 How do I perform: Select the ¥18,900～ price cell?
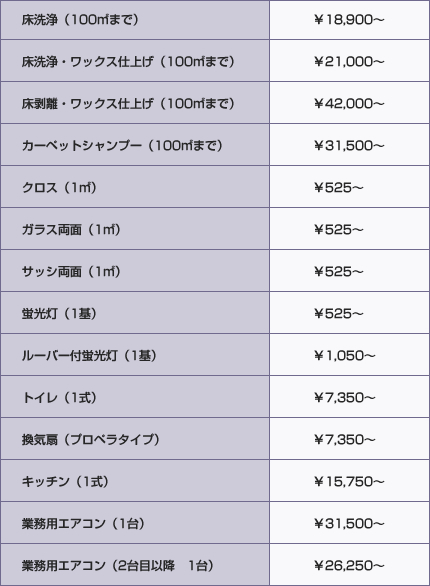coord(349,20)
